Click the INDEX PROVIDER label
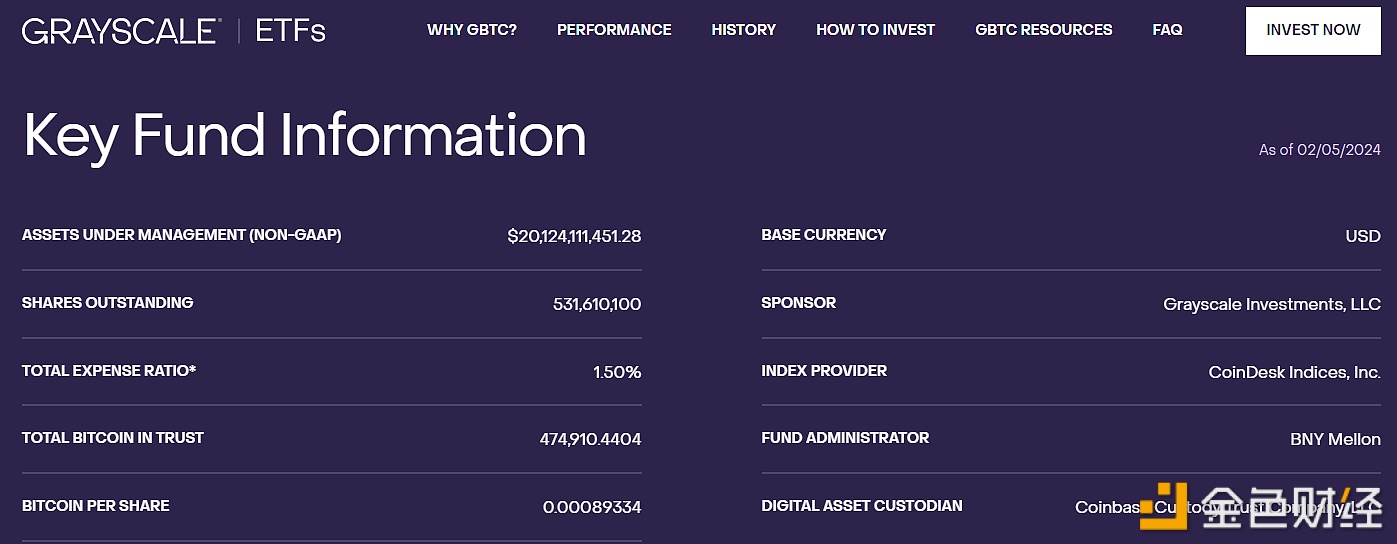The height and width of the screenshot is (544, 1397). point(824,371)
